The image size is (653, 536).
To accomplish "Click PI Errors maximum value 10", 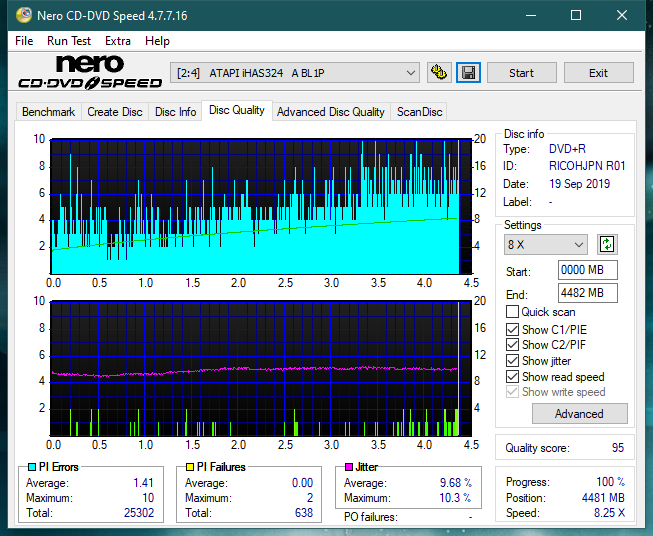I will pyautogui.click(x=148, y=498).
